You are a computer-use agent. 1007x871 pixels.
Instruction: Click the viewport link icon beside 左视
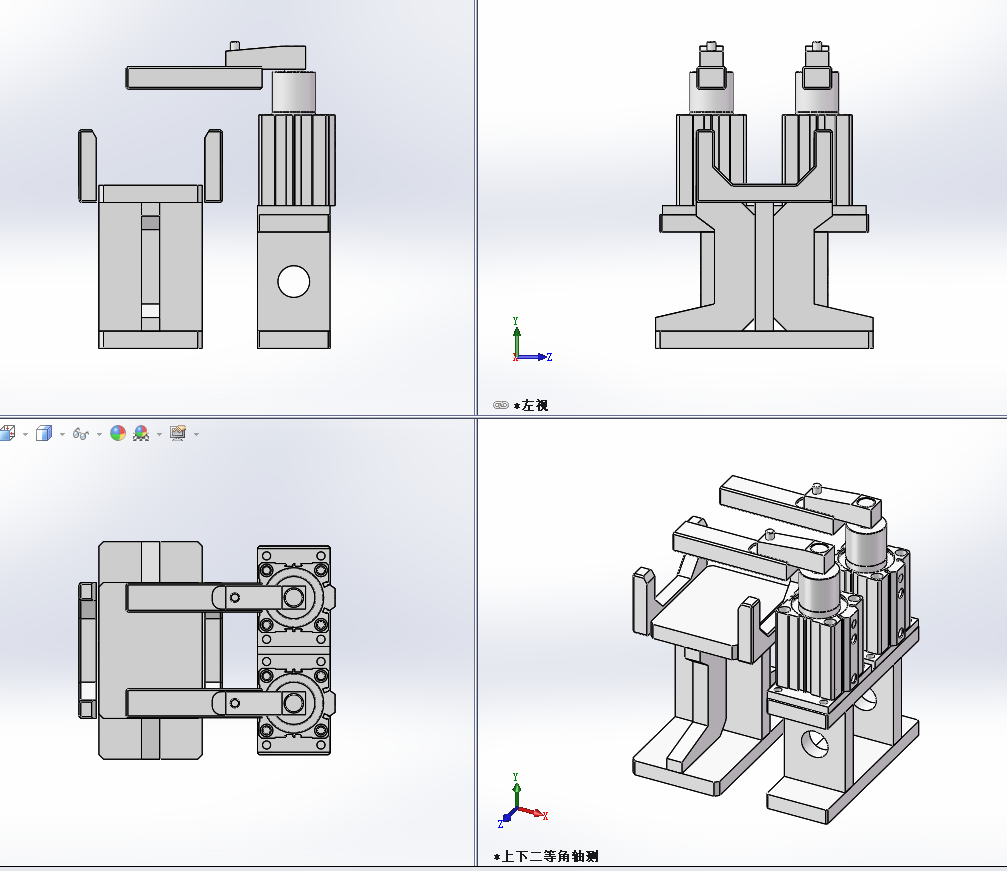click(x=501, y=405)
